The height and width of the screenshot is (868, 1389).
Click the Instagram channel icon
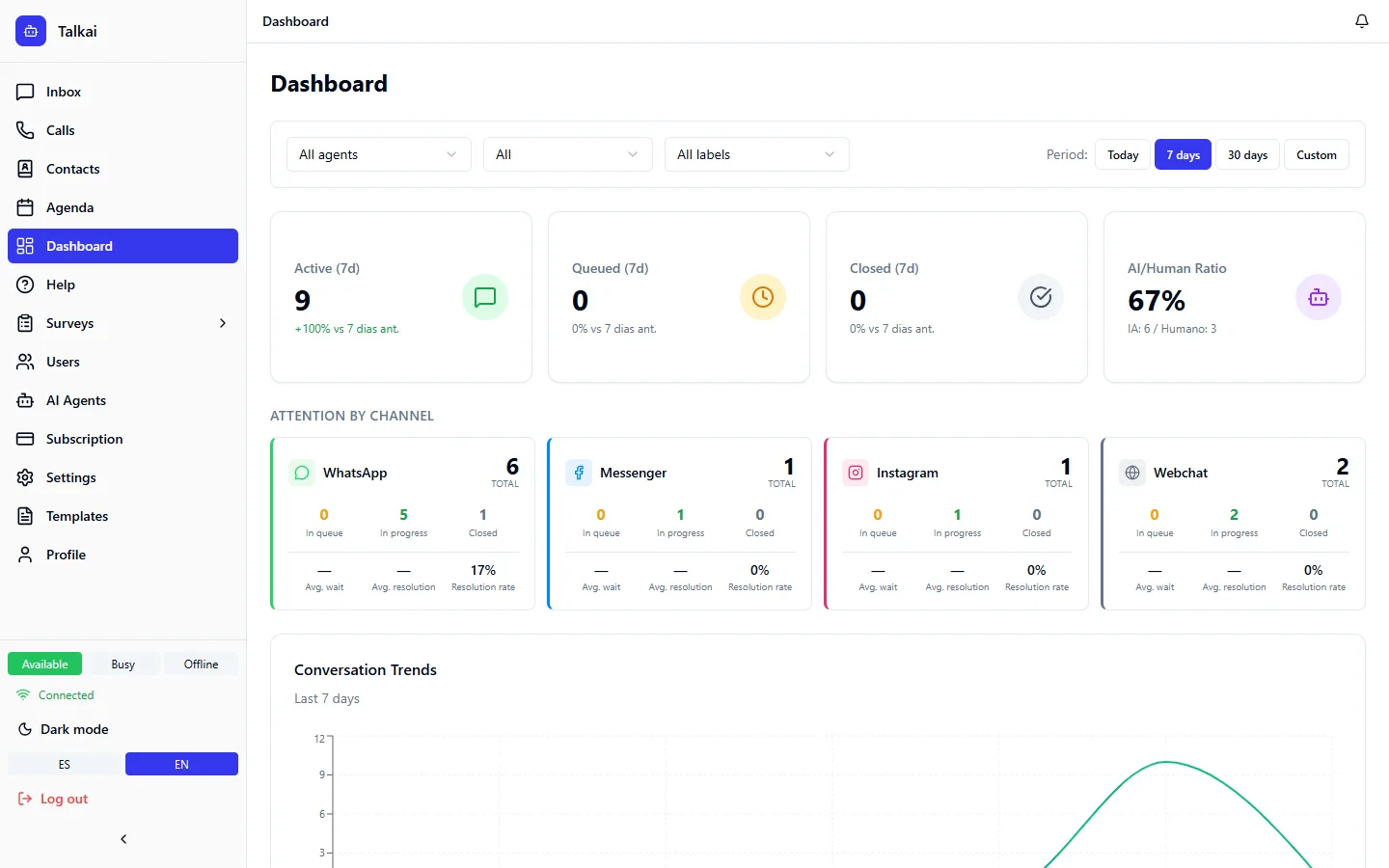pos(856,473)
